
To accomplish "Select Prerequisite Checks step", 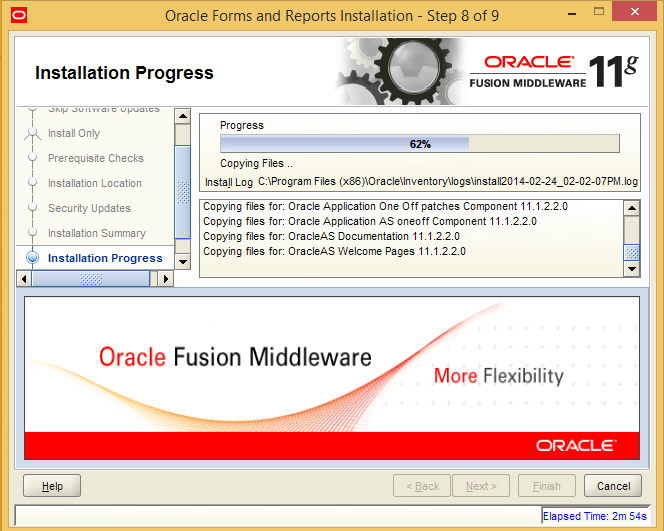I will click(x=96, y=158).
